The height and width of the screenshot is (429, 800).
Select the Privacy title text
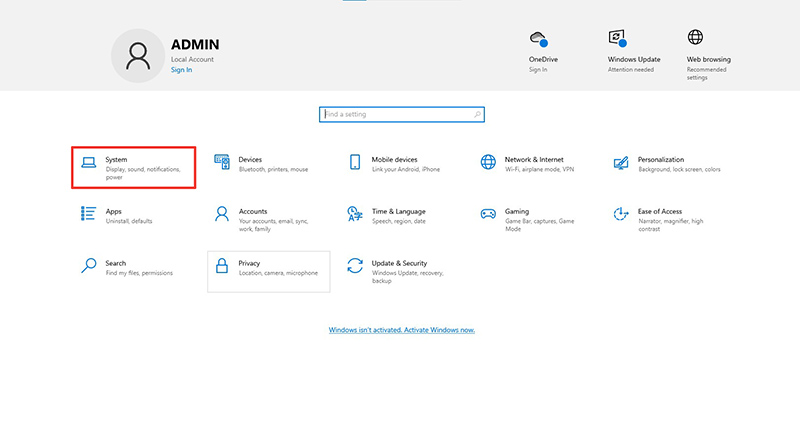249,263
